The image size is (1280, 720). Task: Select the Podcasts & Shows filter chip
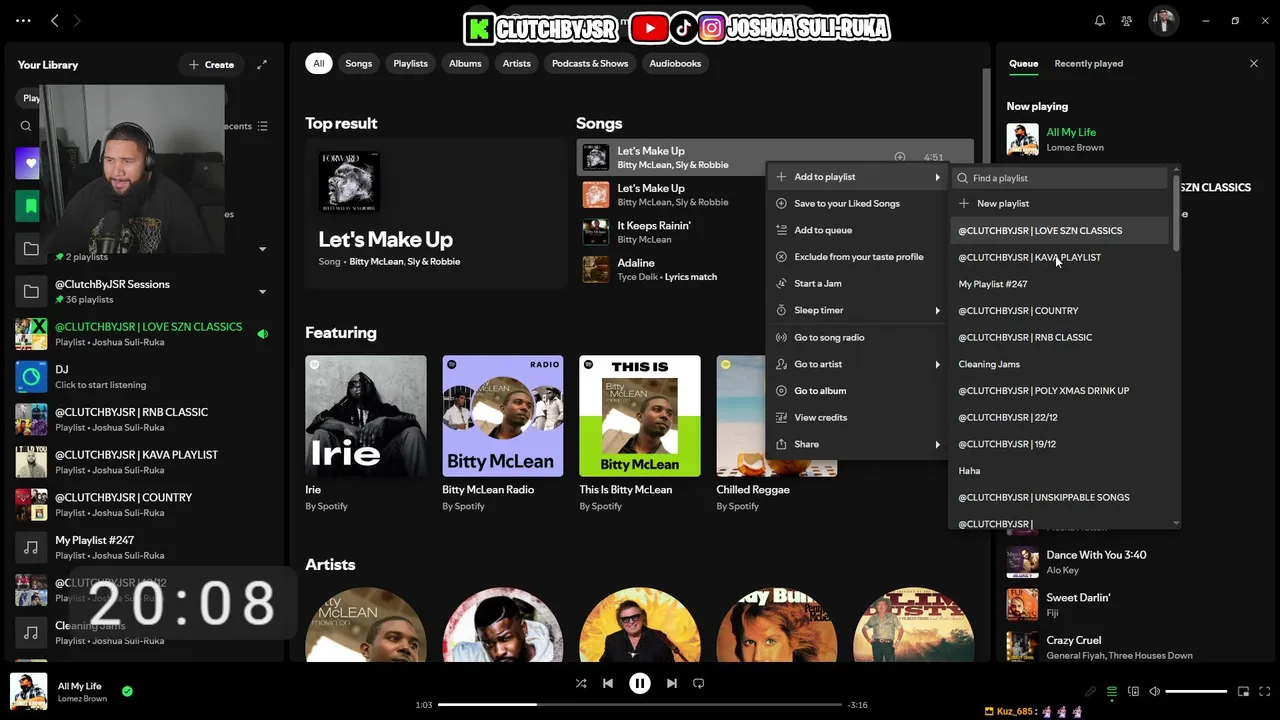(590, 63)
